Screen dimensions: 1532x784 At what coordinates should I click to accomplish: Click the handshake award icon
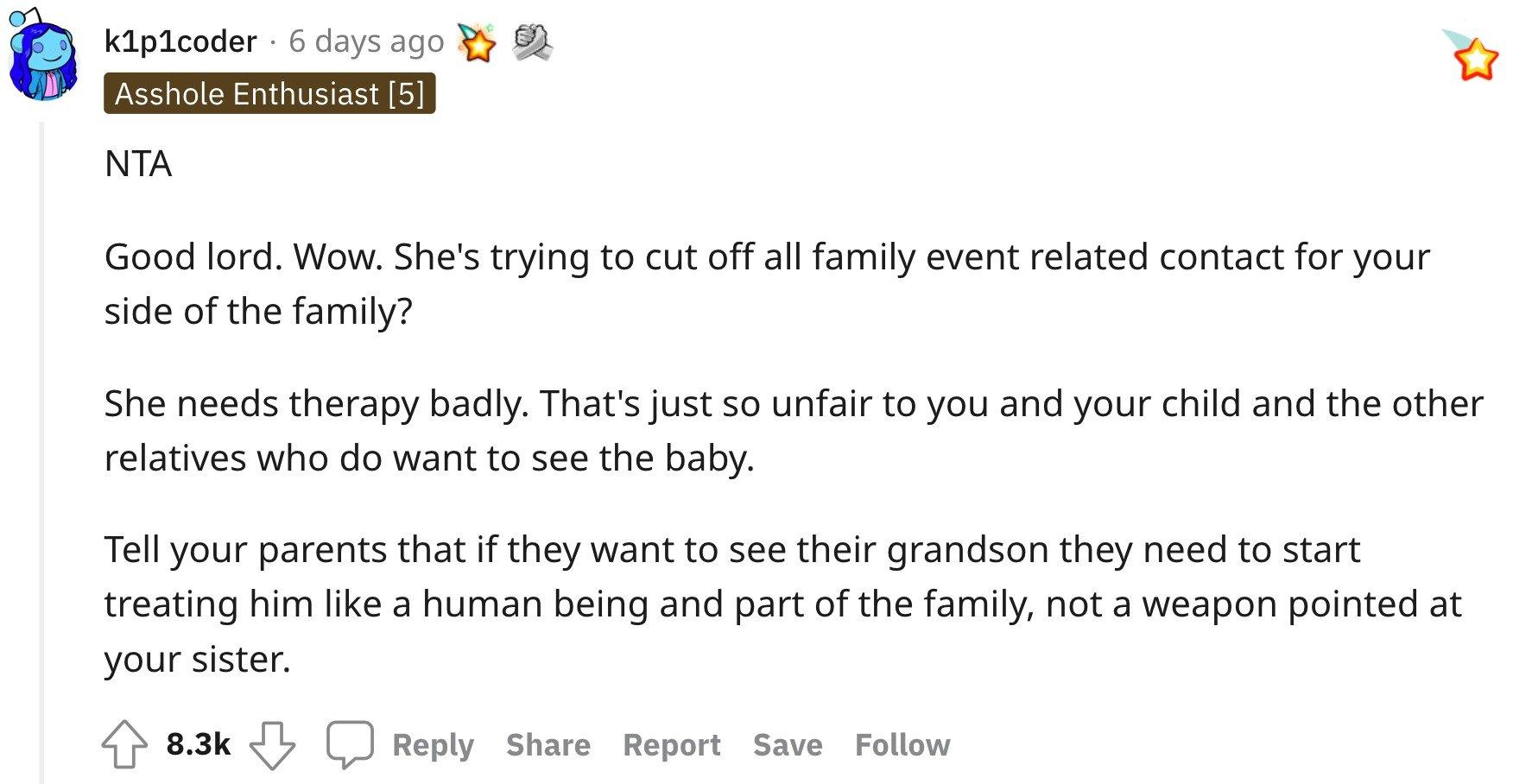click(x=532, y=42)
